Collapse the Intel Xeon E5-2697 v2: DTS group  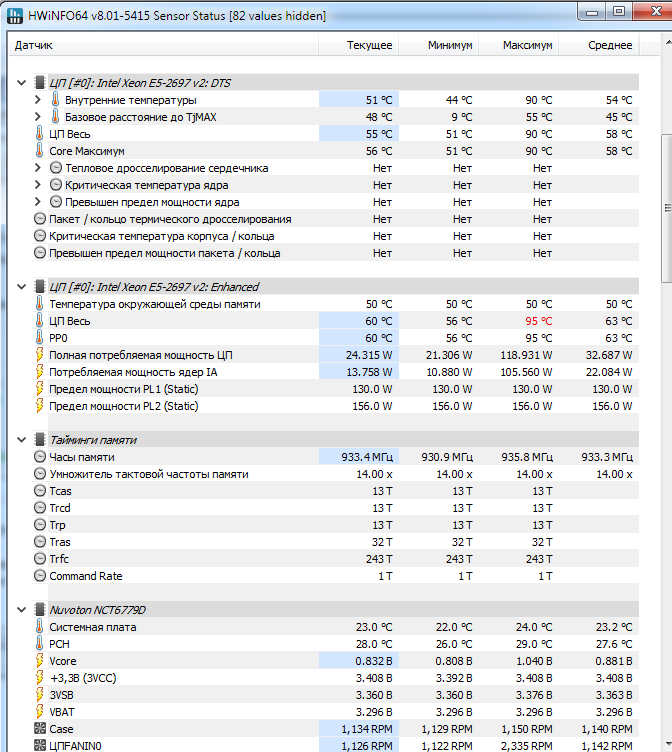(x=21, y=83)
